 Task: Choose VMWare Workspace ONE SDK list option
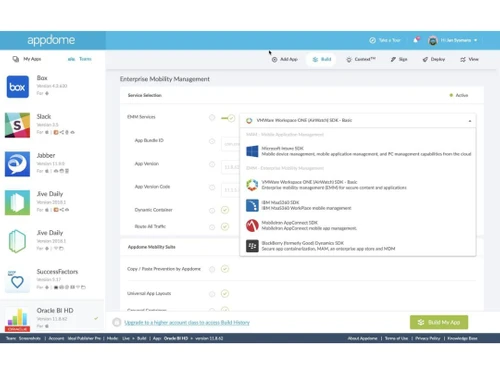pos(358,185)
